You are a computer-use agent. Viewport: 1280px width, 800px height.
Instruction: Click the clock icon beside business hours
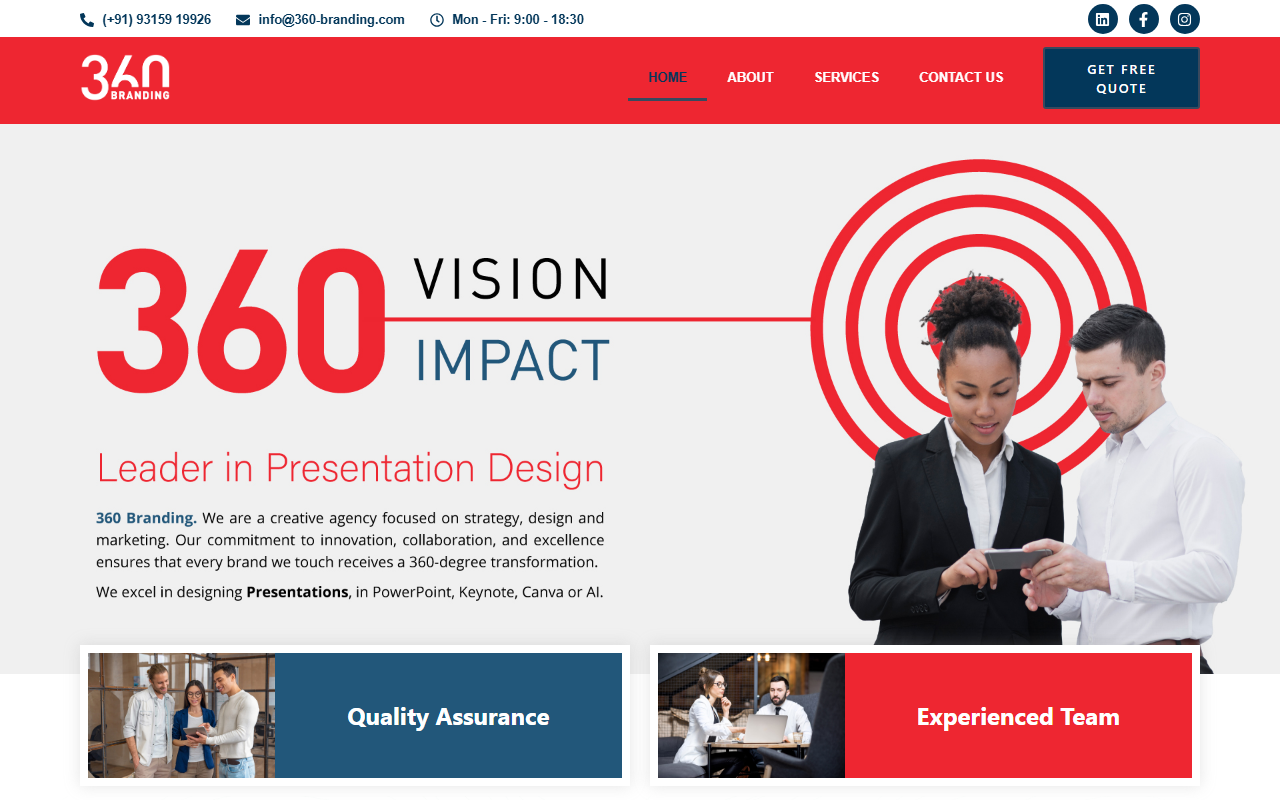coord(437,20)
